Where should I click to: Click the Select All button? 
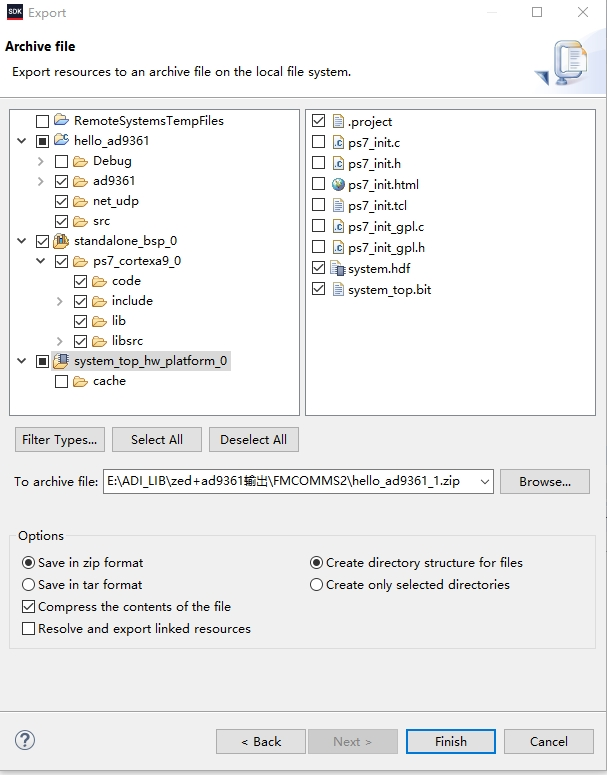pos(157,439)
